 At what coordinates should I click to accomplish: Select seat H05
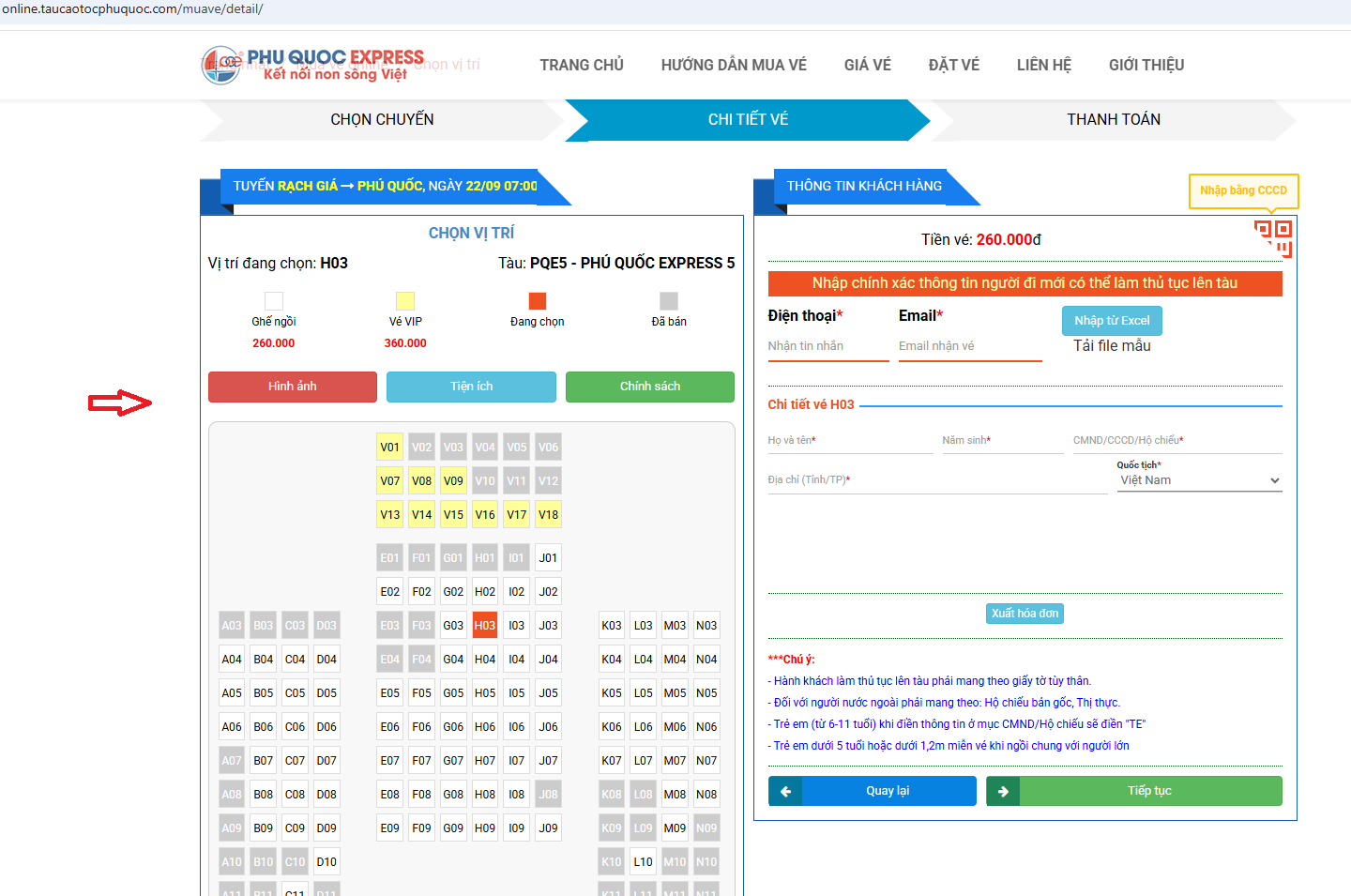pos(485,693)
